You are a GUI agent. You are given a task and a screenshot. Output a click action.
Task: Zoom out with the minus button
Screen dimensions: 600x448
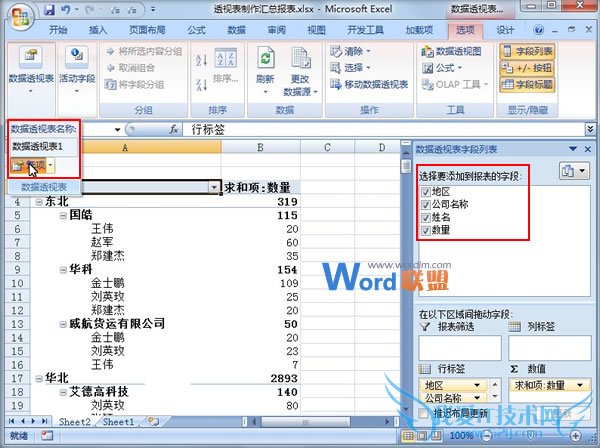(487, 435)
